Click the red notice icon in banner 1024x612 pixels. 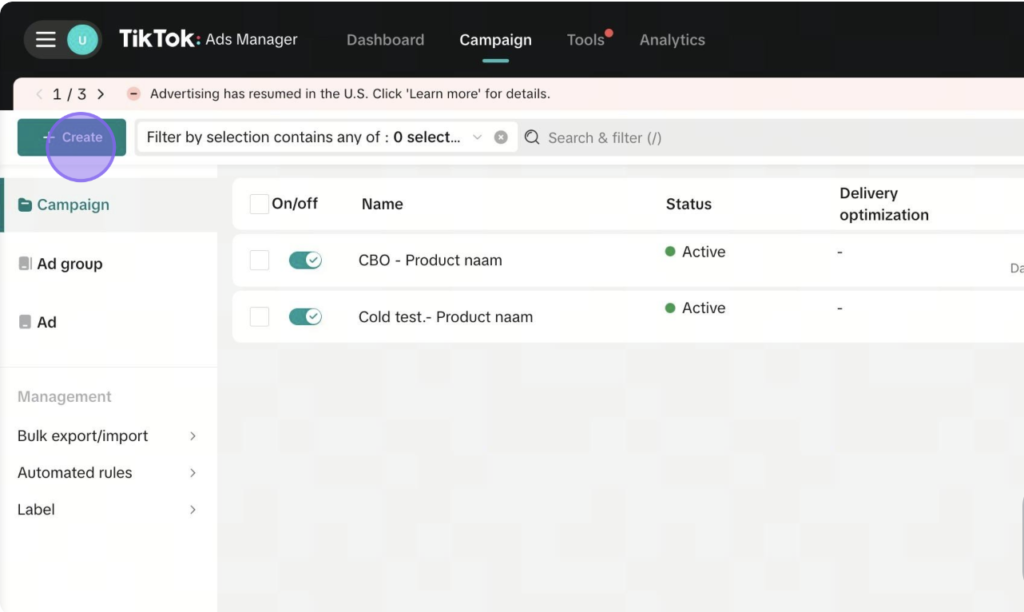[133, 93]
